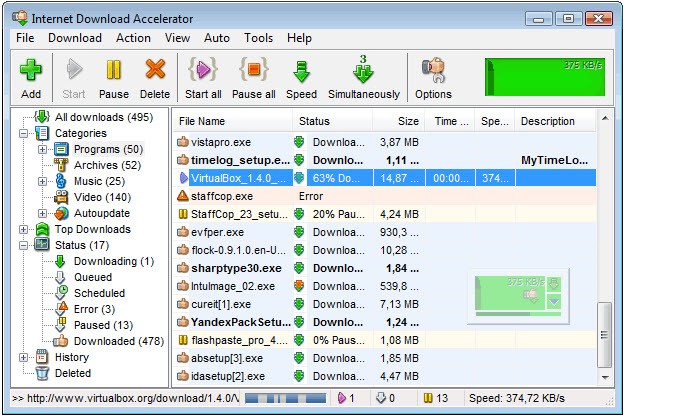Viewport: 691px width, 420px height.
Task: Select idasetup[2].exe file row
Action: (384, 376)
